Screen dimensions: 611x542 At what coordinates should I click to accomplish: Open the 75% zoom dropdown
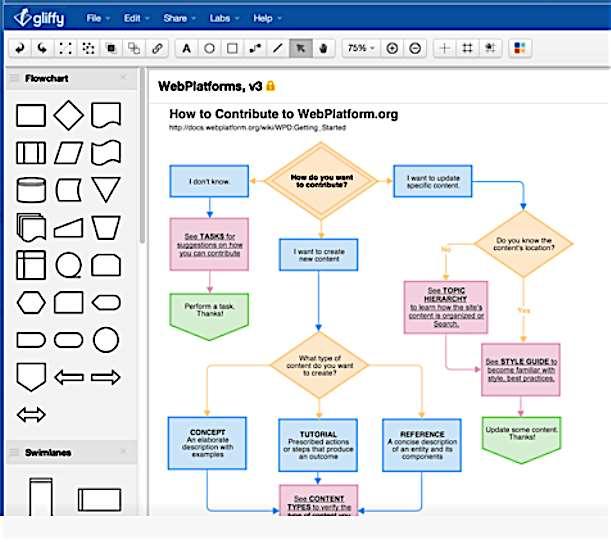pos(361,48)
